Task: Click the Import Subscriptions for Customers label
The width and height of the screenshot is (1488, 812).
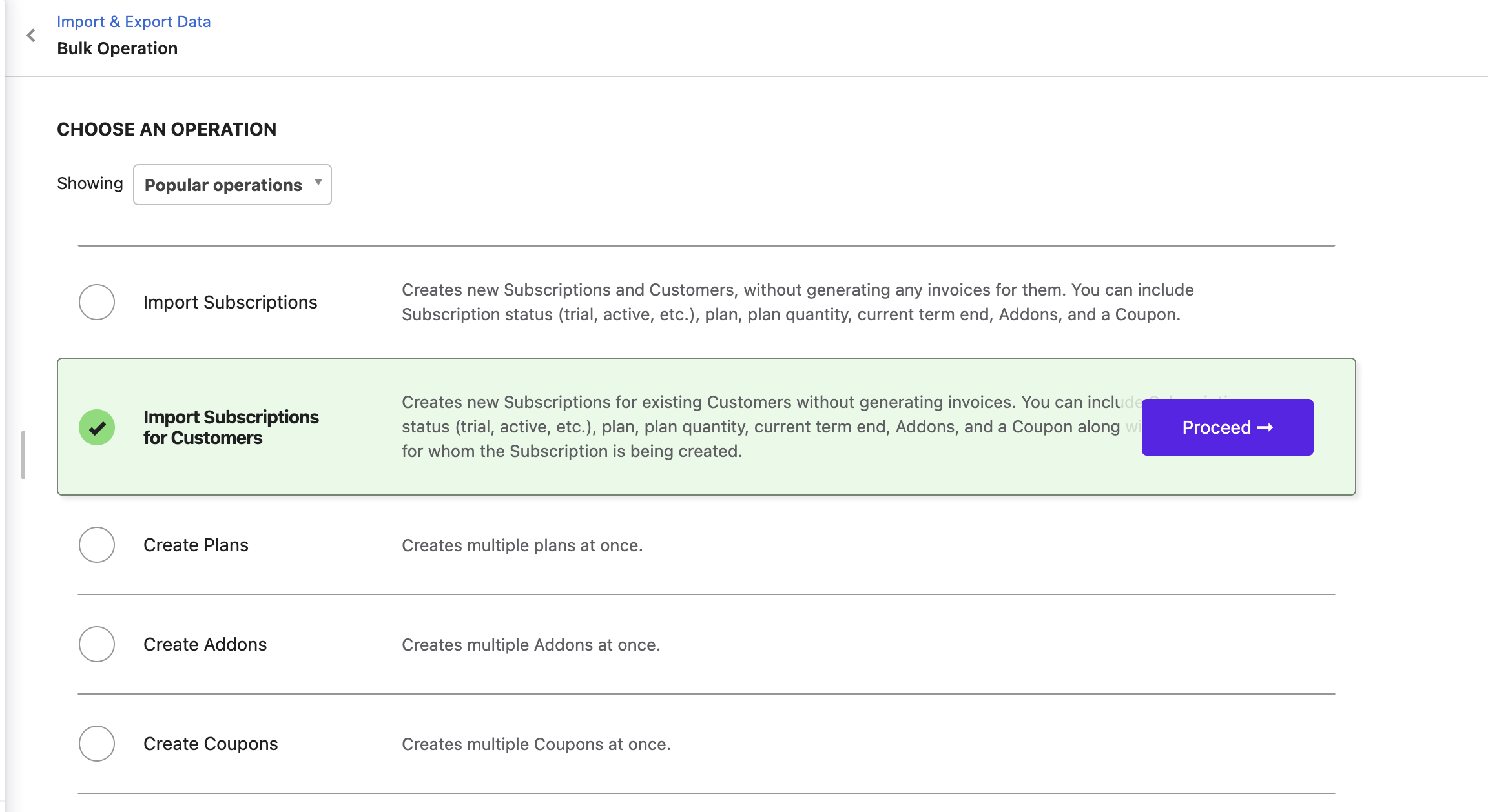Action: 231,427
